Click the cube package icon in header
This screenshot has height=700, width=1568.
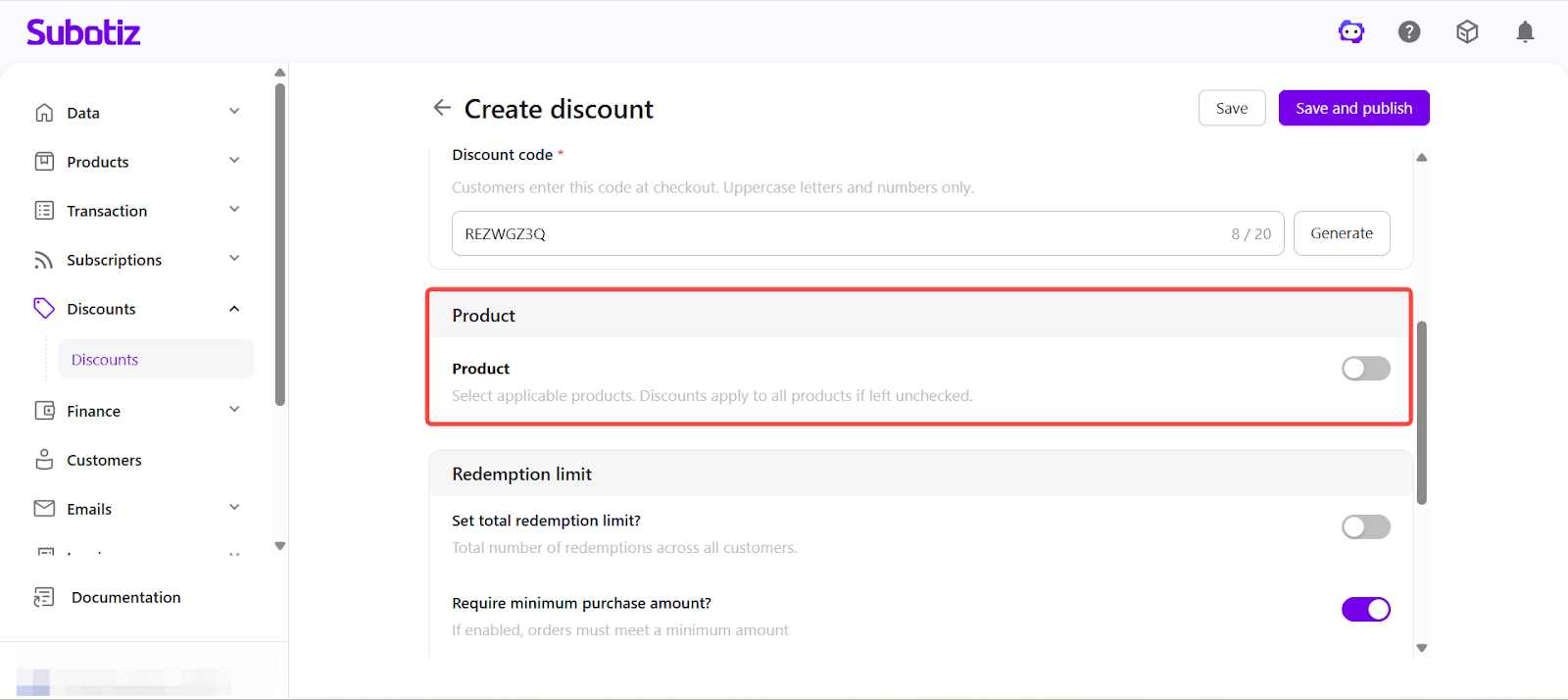(1467, 32)
